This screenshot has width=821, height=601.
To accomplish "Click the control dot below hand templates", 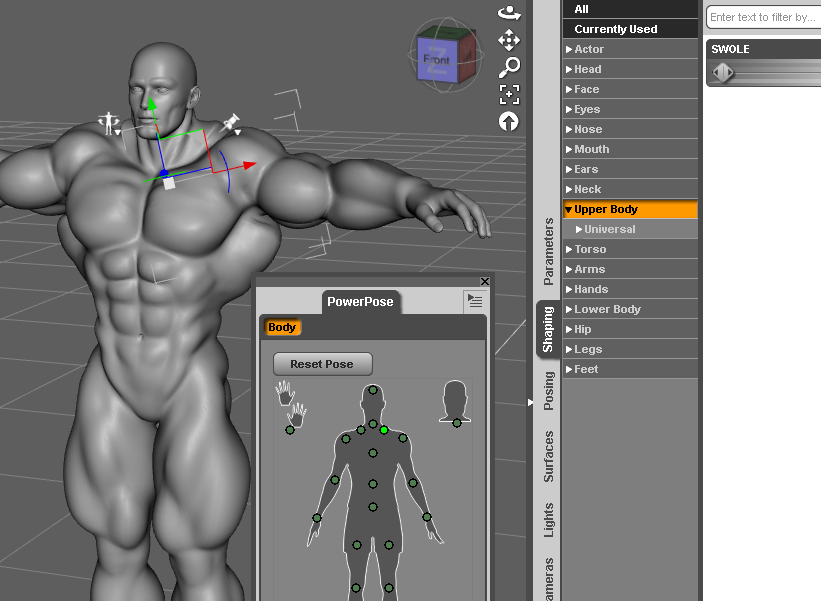I will tap(290, 430).
